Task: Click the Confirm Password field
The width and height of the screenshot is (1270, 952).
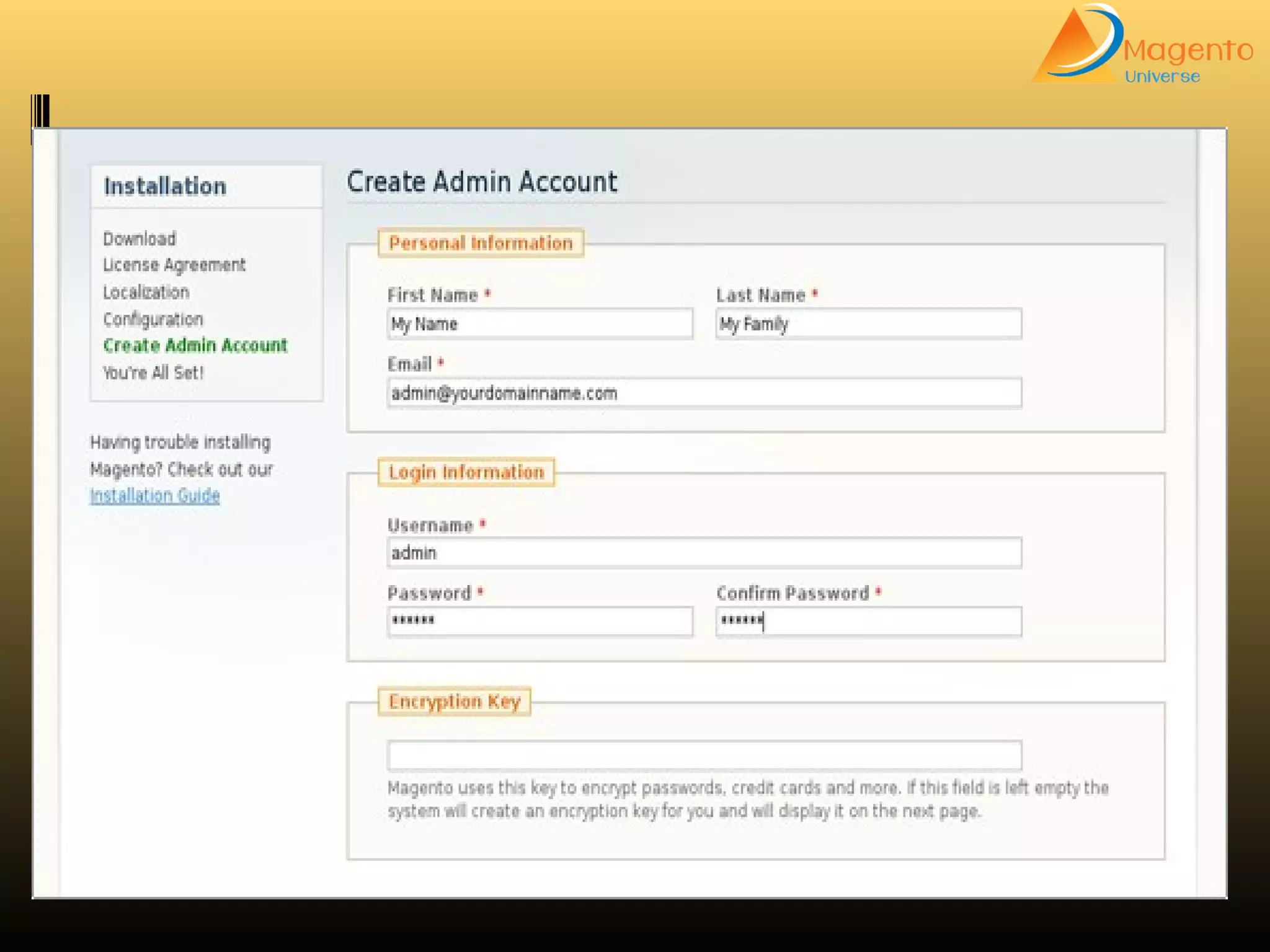Action: pos(868,621)
